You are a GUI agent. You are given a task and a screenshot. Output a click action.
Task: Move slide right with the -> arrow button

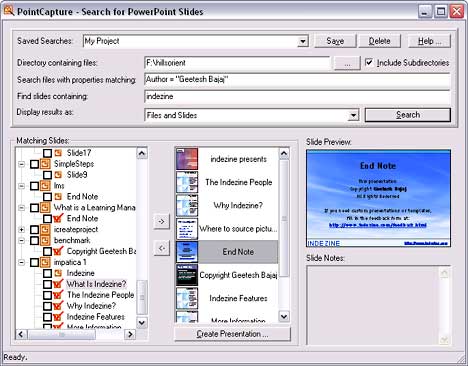(x=162, y=221)
